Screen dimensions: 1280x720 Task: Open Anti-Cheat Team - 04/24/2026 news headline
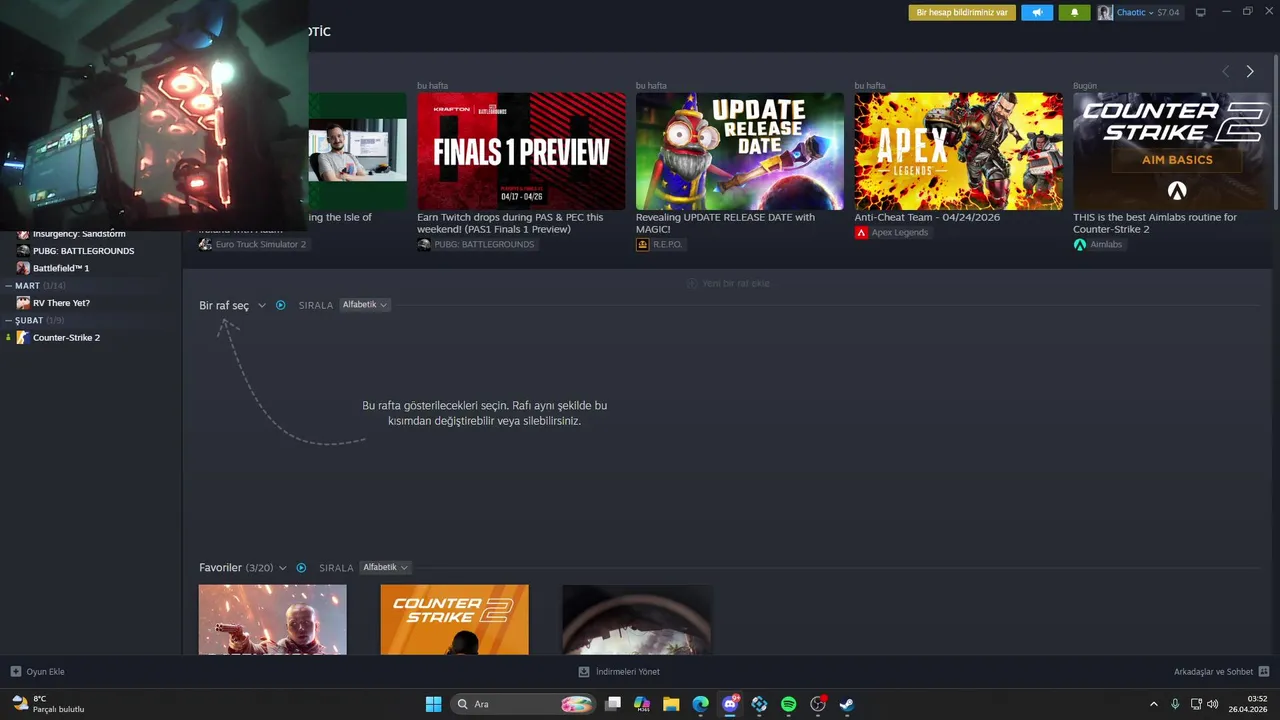pyautogui.click(x=927, y=217)
